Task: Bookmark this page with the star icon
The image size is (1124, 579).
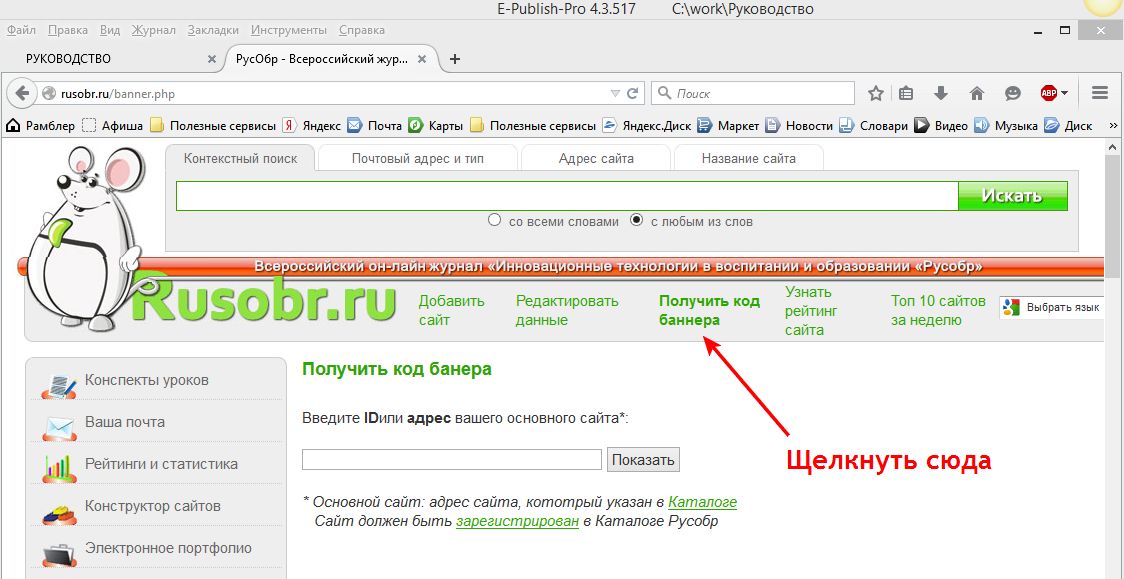Action: (x=876, y=93)
